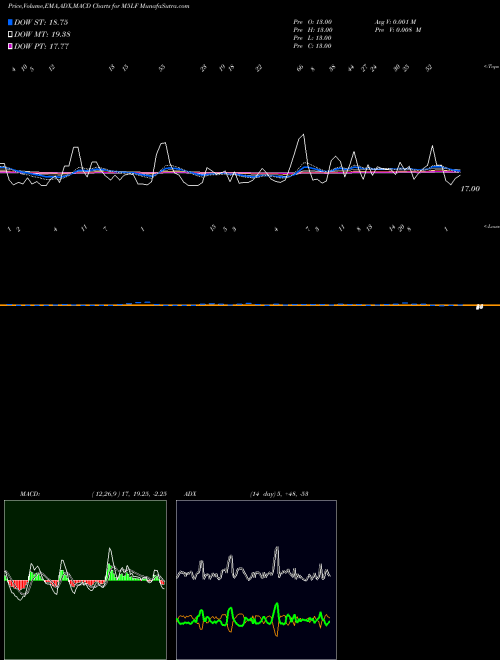The image size is (500, 660).
Task: Click the MACD: panel heading
Action: point(30,494)
